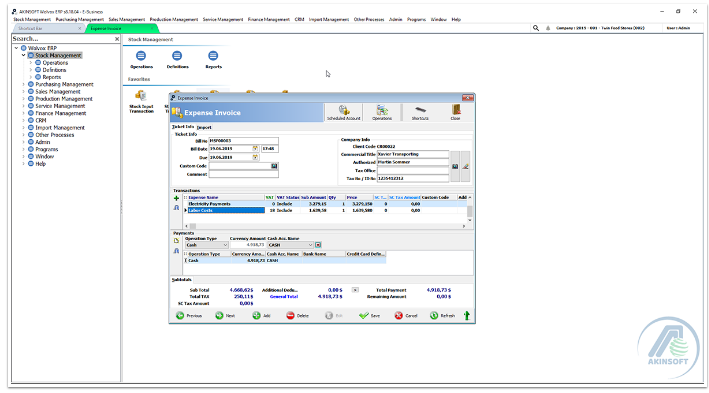Open the Shortcuts icon in Expense Invoice
The width and height of the screenshot is (709, 393).
(x=420, y=112)
